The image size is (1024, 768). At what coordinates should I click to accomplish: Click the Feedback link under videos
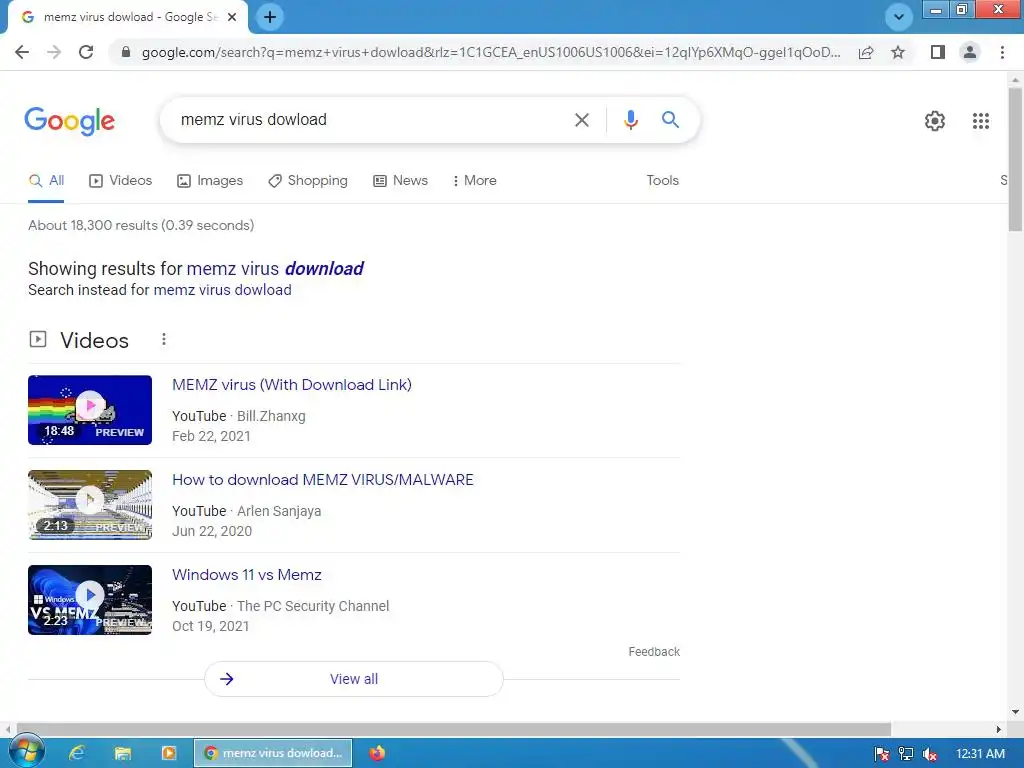click(x=654, y=652)
